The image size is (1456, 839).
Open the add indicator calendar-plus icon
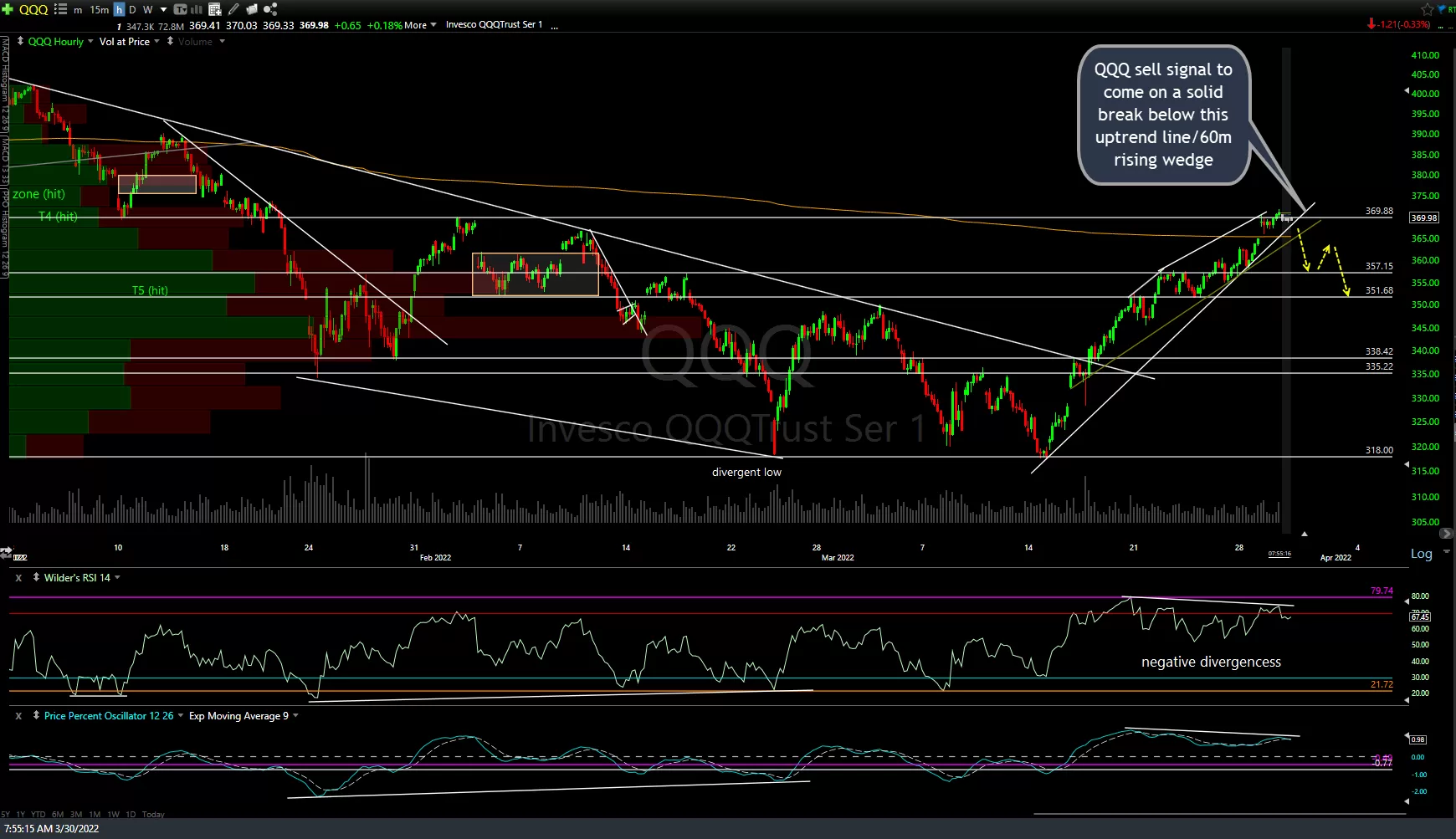[214, 10]
